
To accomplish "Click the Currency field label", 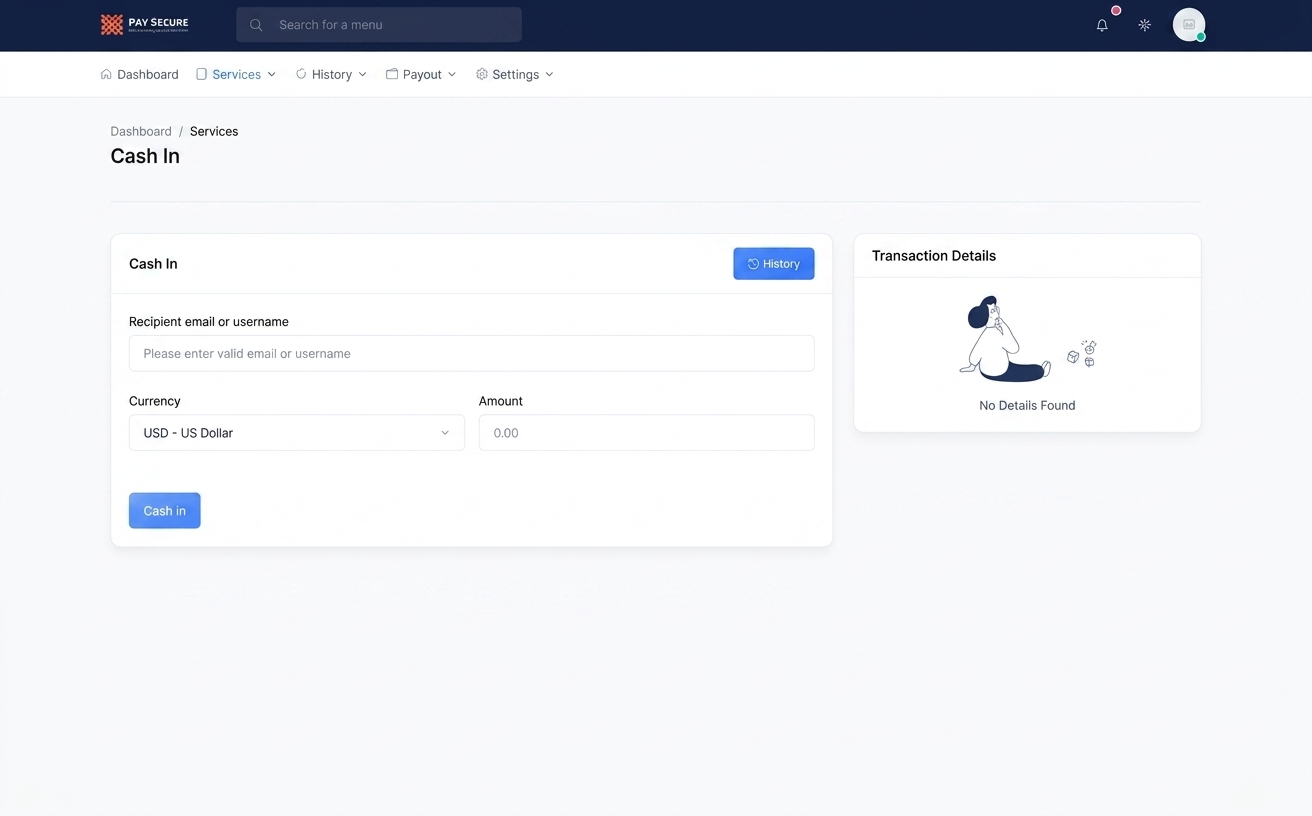I will [155, 401].
